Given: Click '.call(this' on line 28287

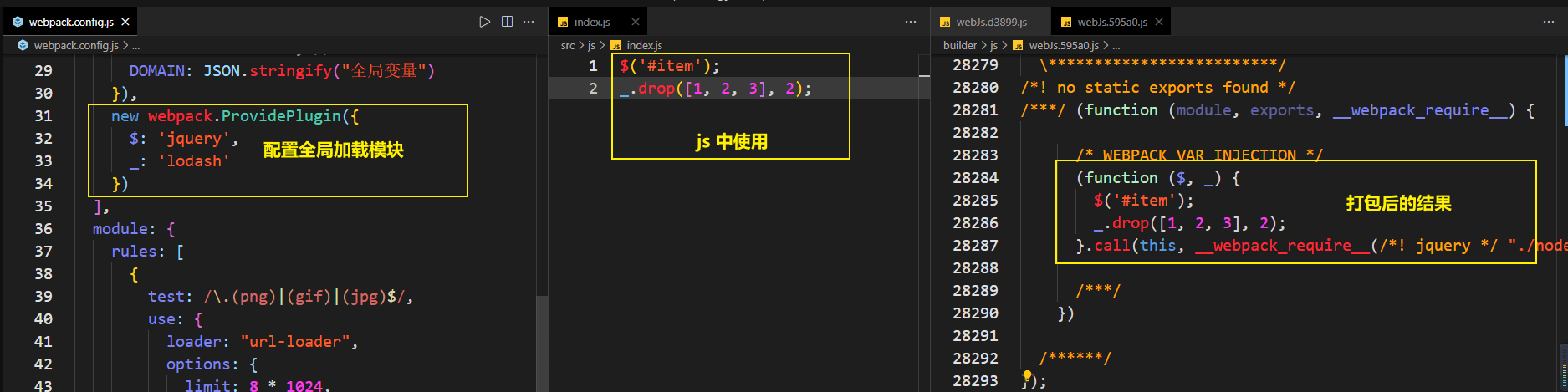Looking at the screenshot, I should (x=1130, y=246).
